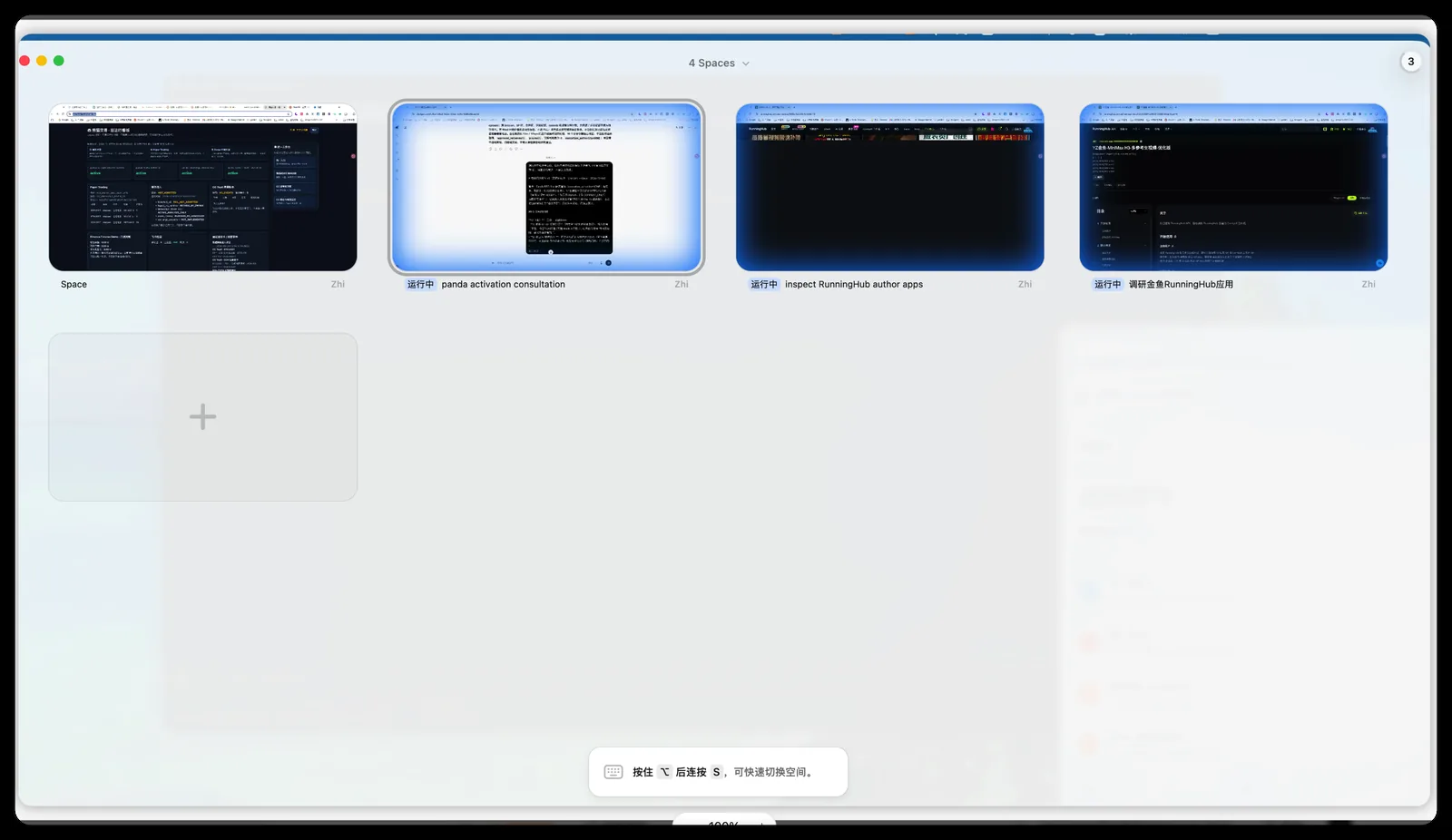Open the 调研金鱼RunningHub应用 space thumbnail

pyautogui.click(x=1233, y=187)
